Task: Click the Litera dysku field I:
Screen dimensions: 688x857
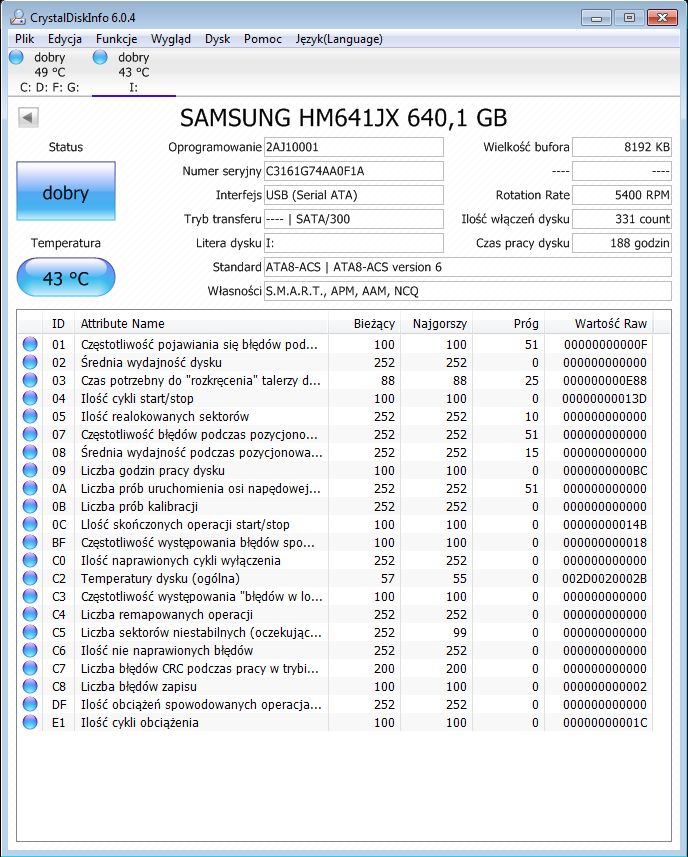Action: click(354, 243)
